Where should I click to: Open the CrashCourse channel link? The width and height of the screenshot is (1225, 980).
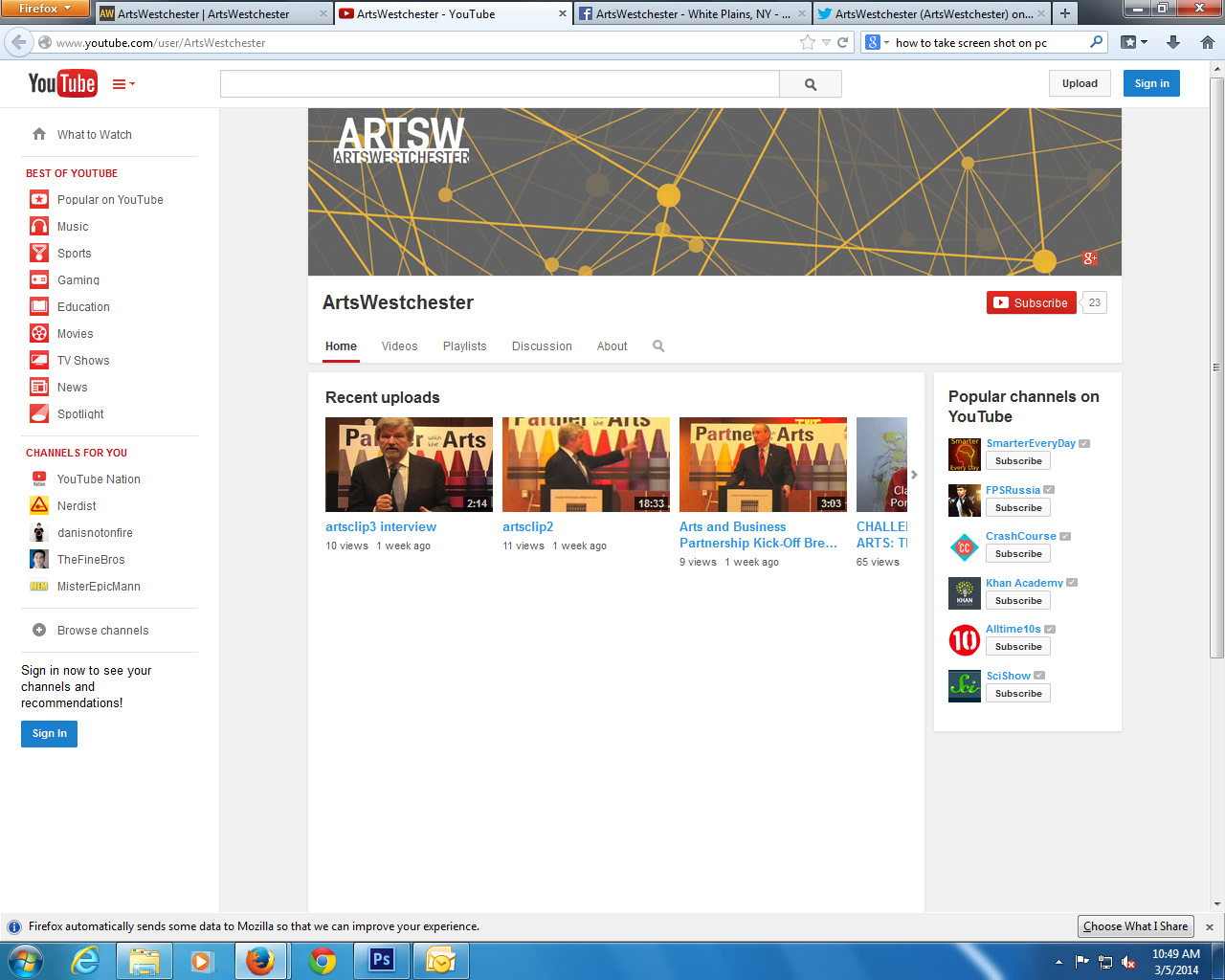pos(1020,536)
